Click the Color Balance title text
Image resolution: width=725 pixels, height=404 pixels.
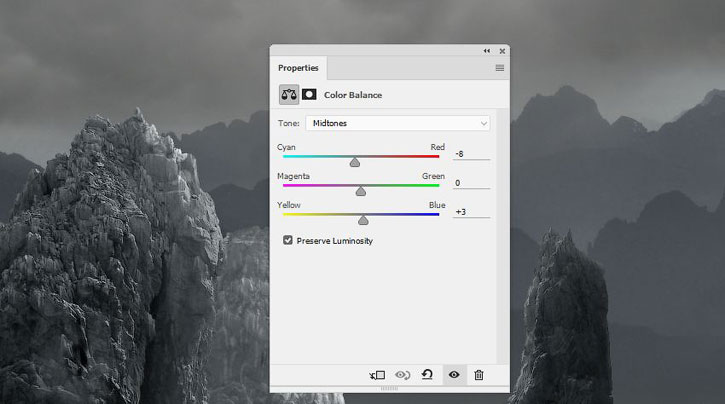pos(353,95)
